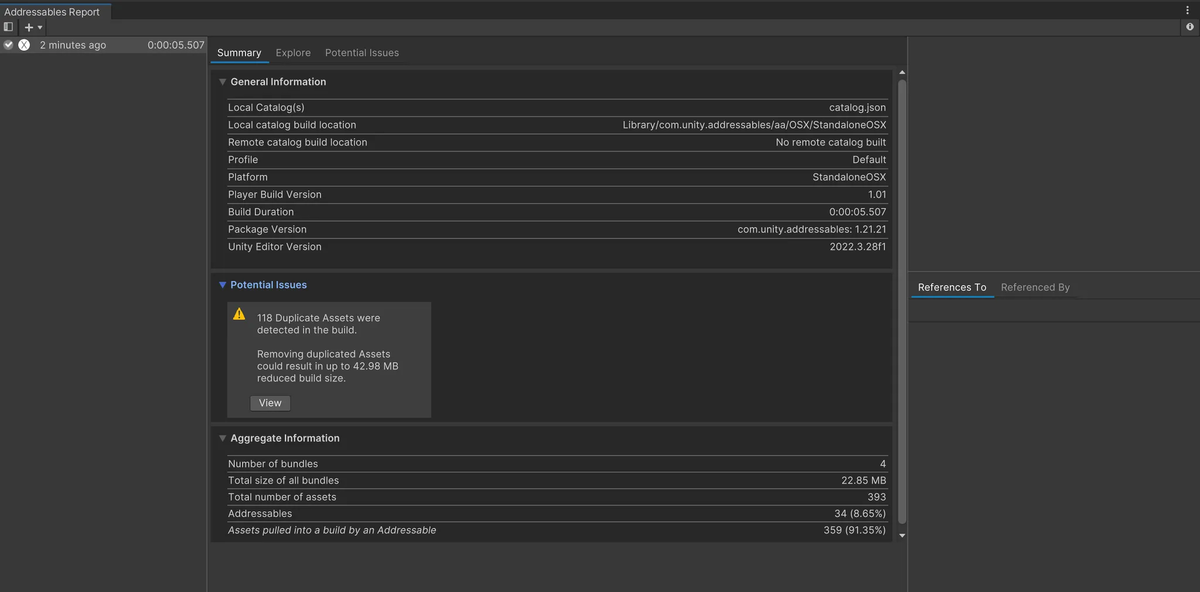Collapse the General Information section
Image resolution: width=1200 pixels, height=592 pixels.
[x=223, y=82]
